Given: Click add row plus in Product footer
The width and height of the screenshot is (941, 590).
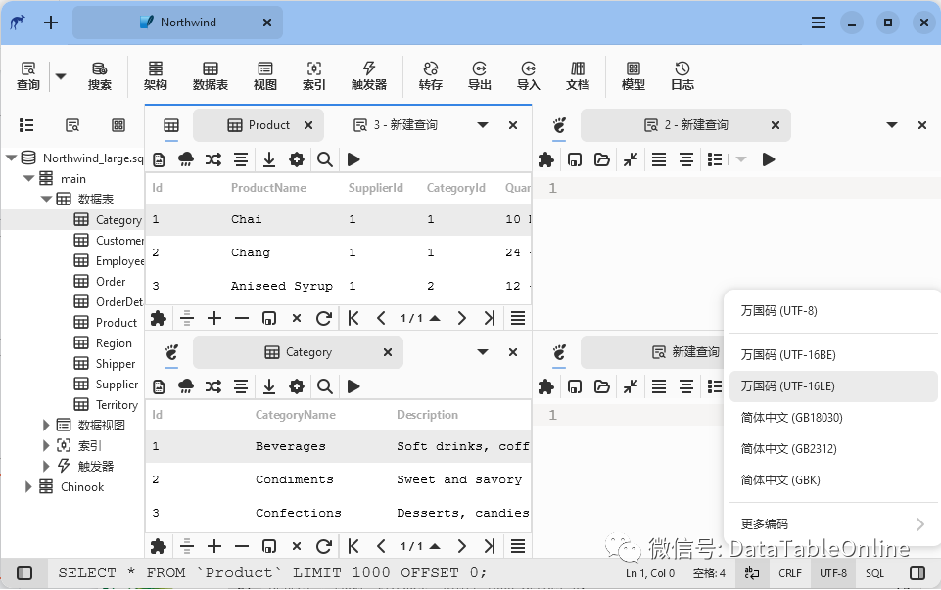Looking at the screenshot, I should [214, 318].
